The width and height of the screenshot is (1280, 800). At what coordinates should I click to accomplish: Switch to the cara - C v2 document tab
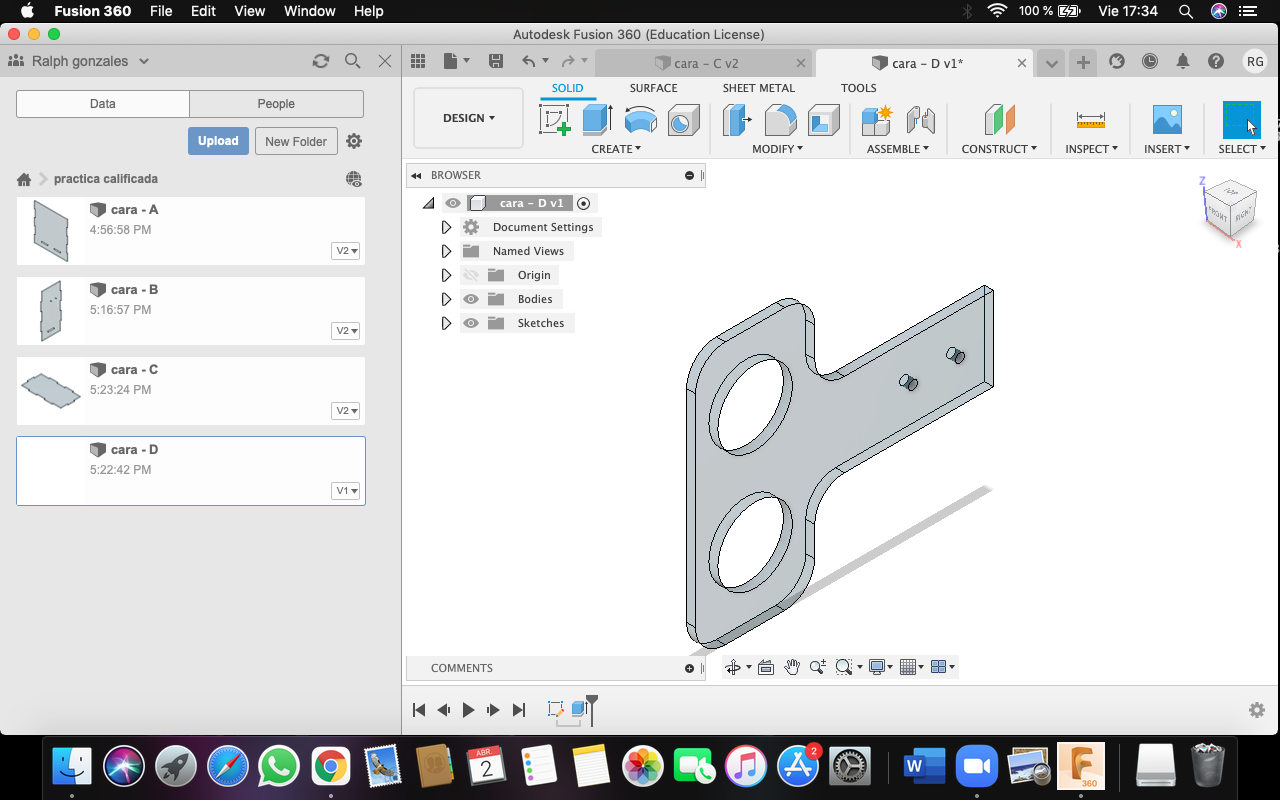click(704, 63)
